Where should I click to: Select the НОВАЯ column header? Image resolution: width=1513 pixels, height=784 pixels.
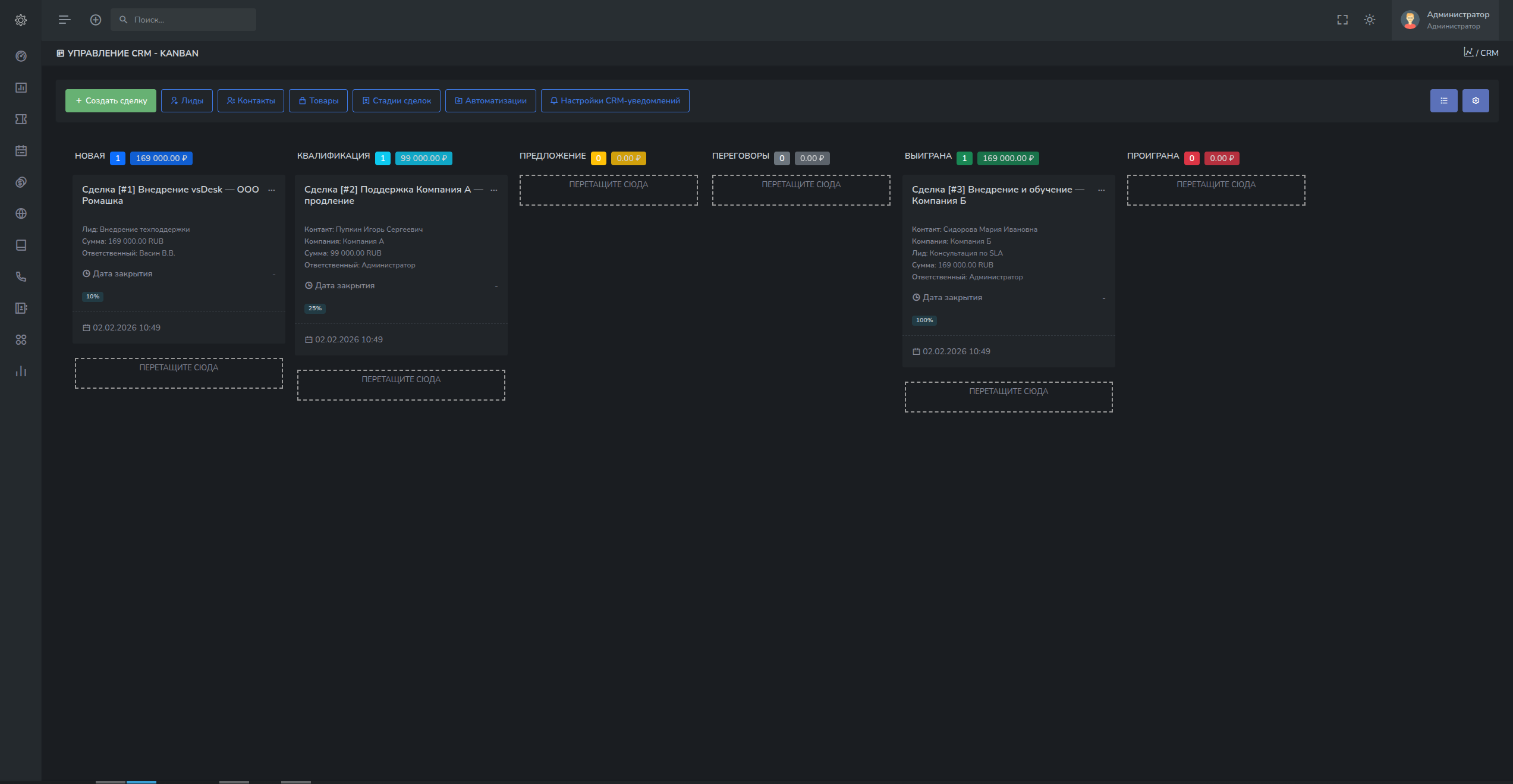[90, 156]
